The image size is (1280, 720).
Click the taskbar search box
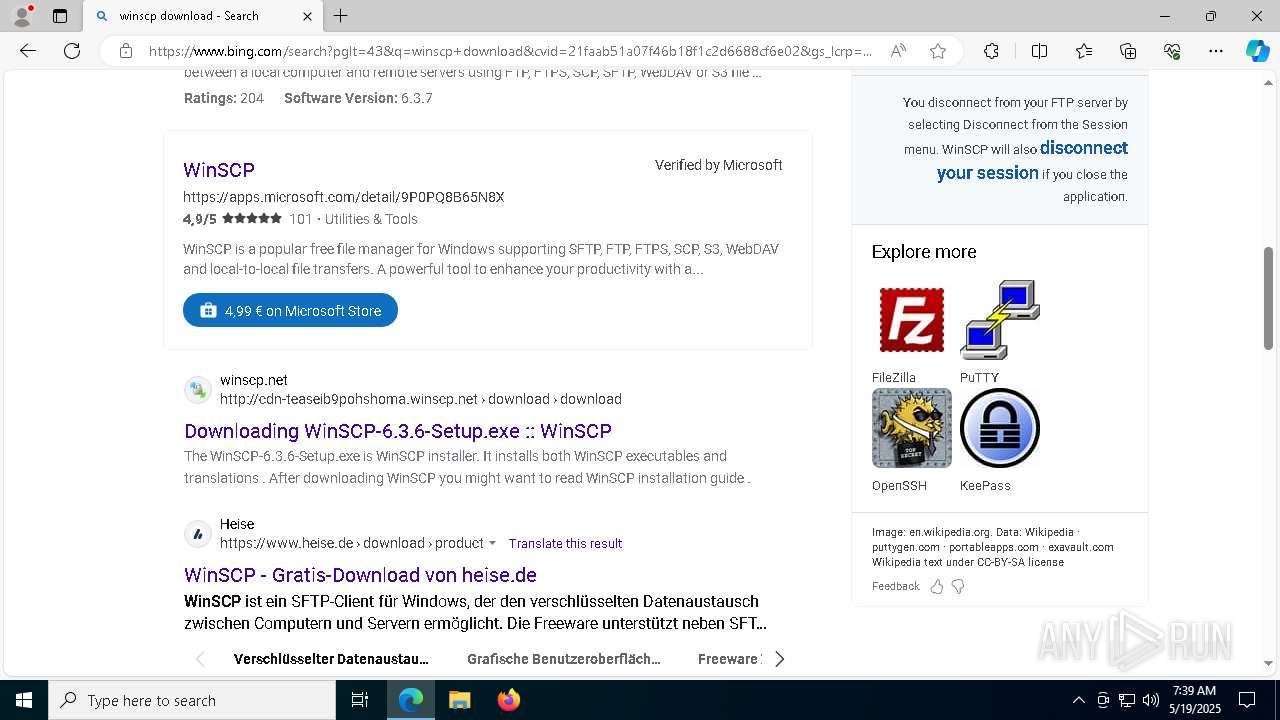[x=192, y=700]
